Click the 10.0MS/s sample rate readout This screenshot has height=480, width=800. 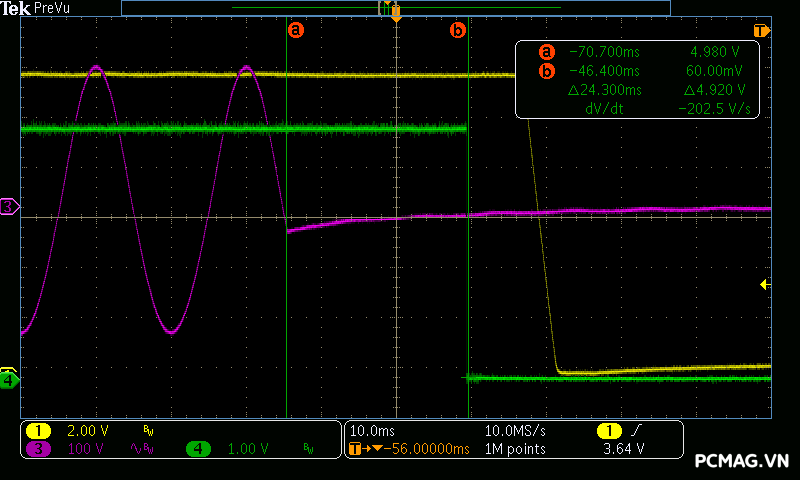tap(515, 430)
